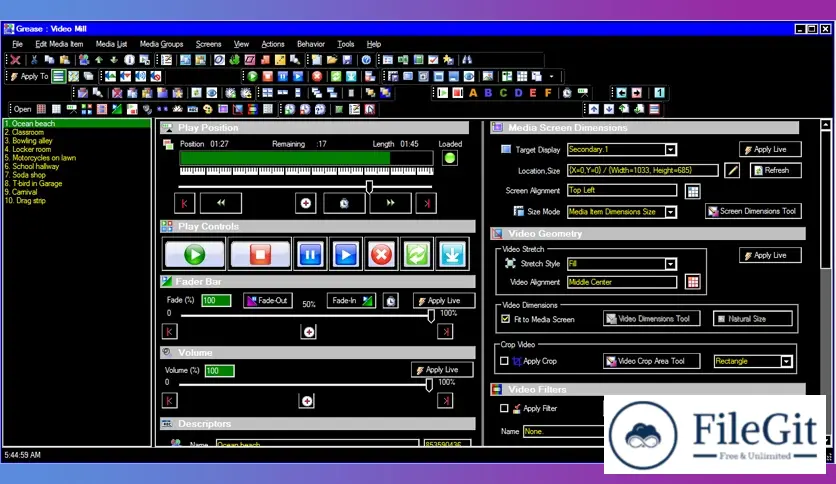Click the red X delete icon in the top toolbar
Screen dimensions: 836x484
point(15,60)
